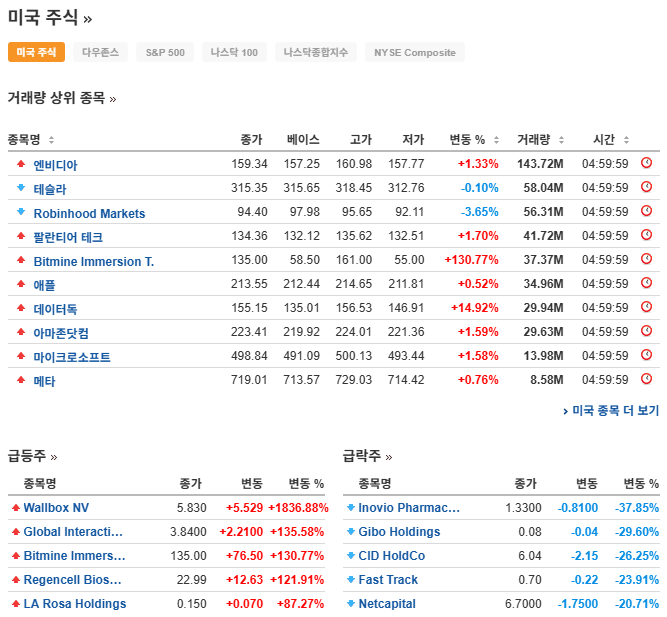Click the clock icon in the 애플 row
This screenshot has width=667, height=617.
click(646, 283)
